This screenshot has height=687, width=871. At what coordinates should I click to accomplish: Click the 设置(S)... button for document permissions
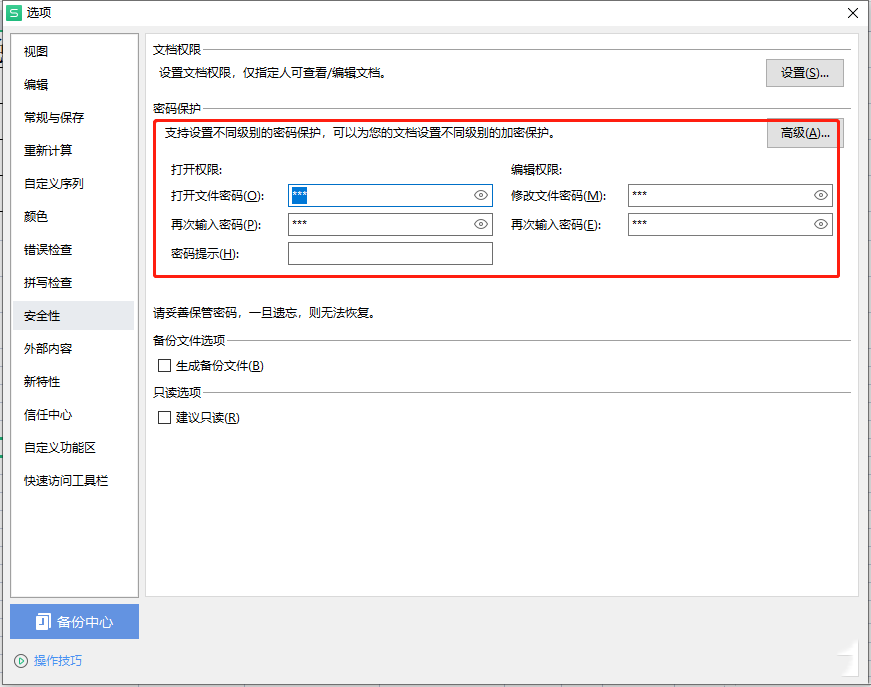(804, 73)
